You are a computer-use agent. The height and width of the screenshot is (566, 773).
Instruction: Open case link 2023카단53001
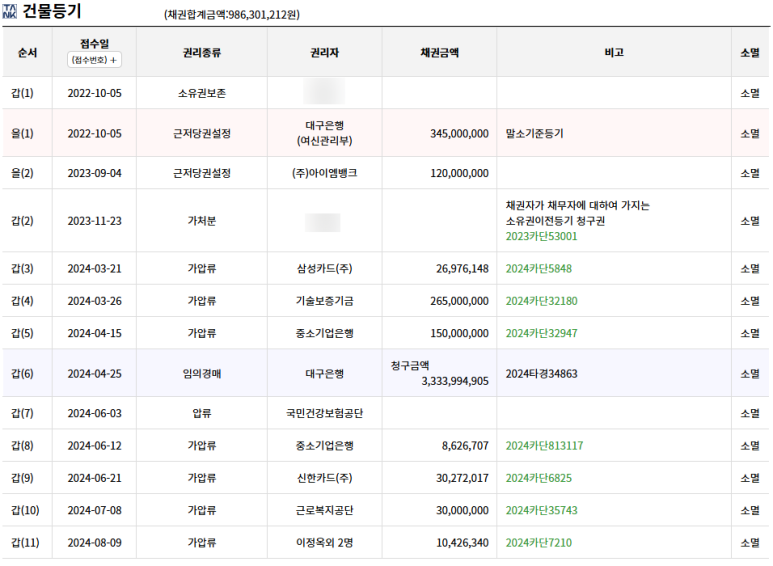541,236
